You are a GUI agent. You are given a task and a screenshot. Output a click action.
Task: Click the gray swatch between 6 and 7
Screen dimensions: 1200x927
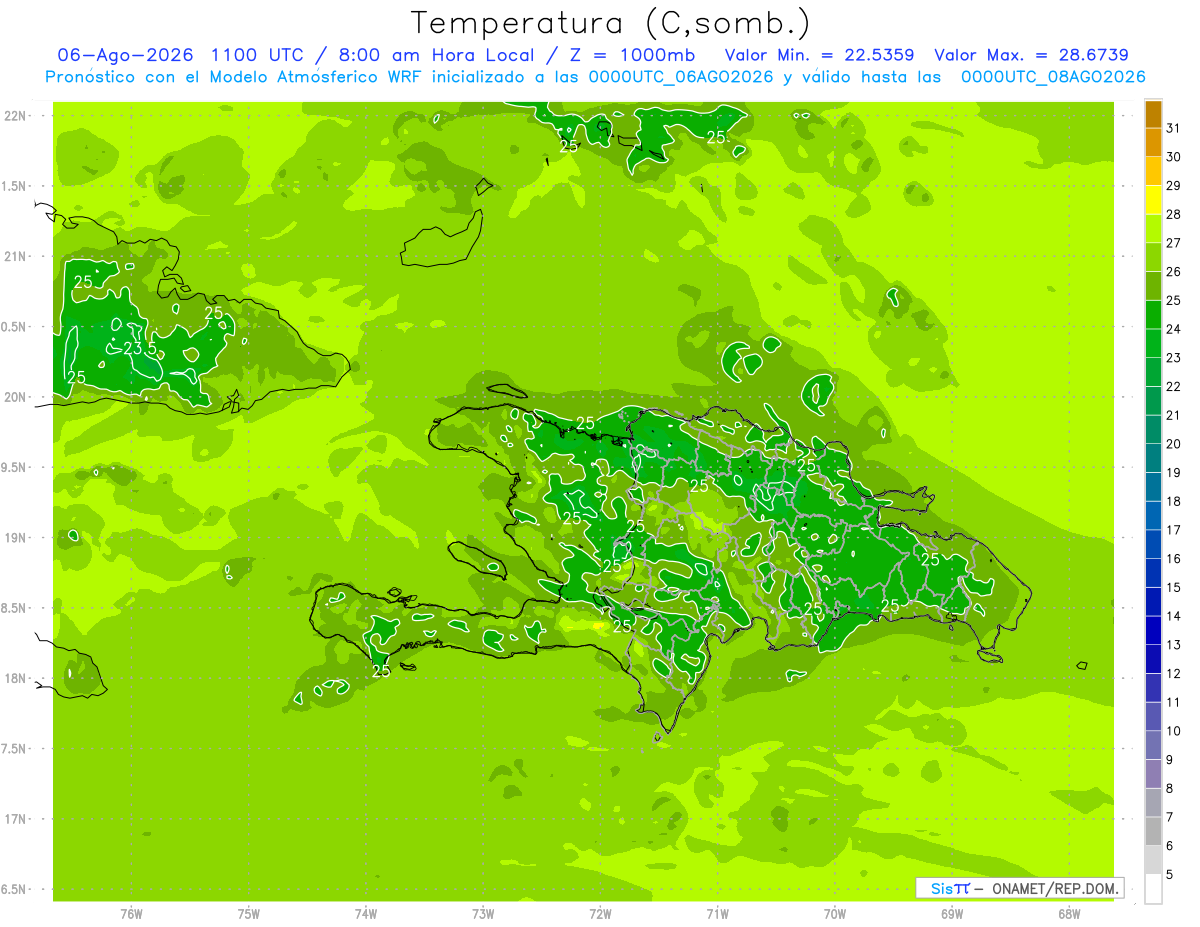pos(1154,831)
